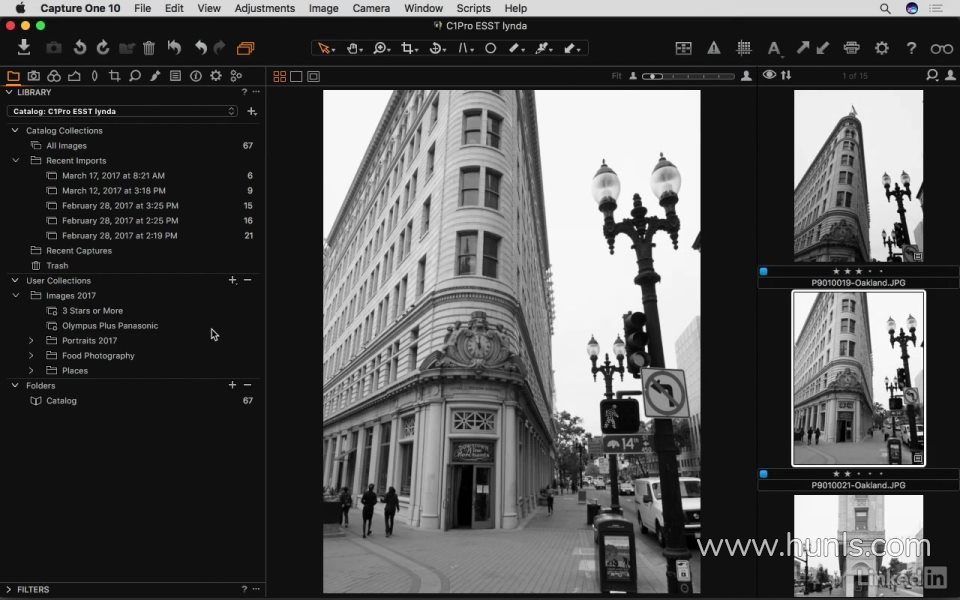Toggle browser visibility with eye icon

coord(769,75)
